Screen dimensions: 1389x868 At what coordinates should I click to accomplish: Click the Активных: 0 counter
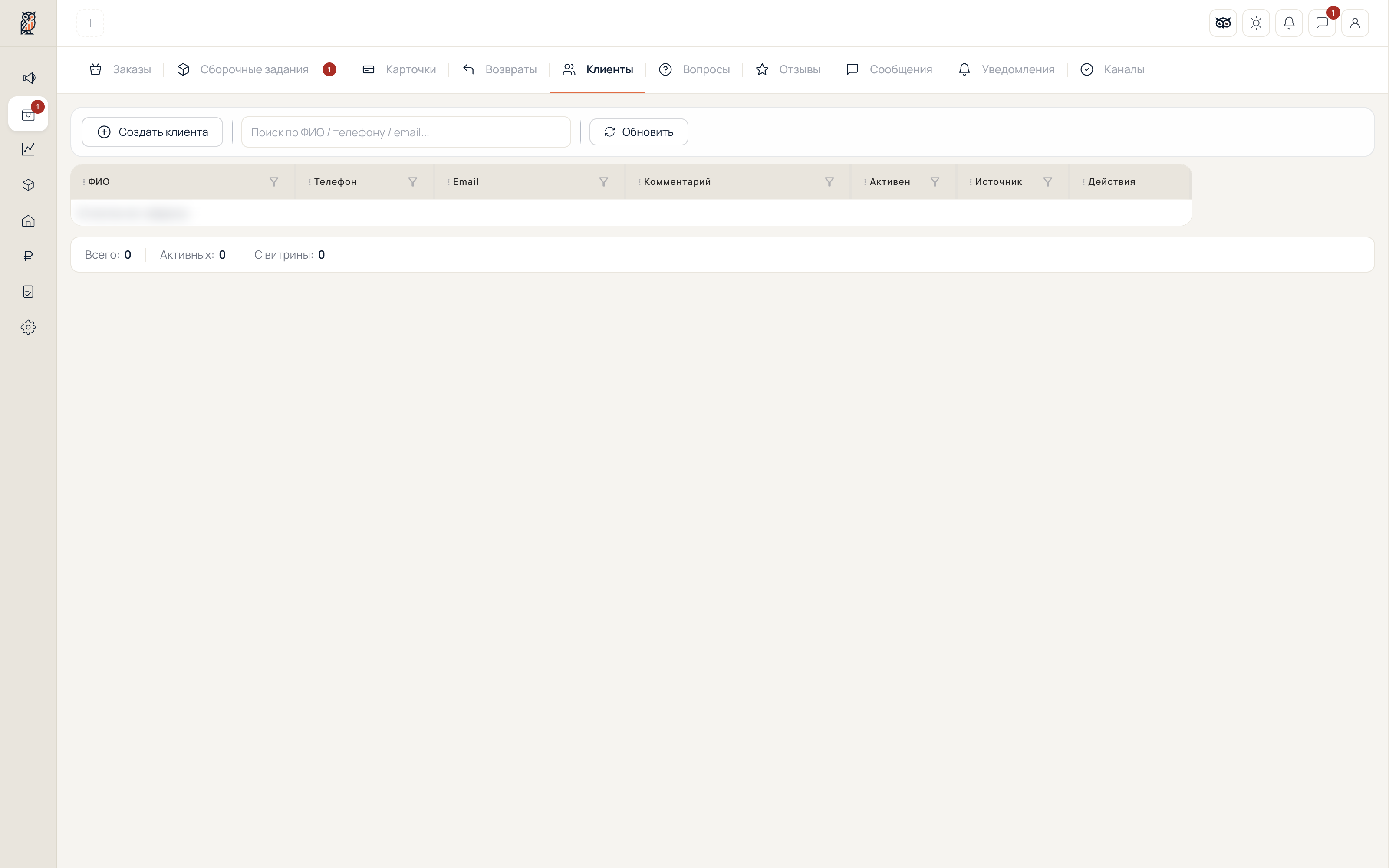click(193, 255)
